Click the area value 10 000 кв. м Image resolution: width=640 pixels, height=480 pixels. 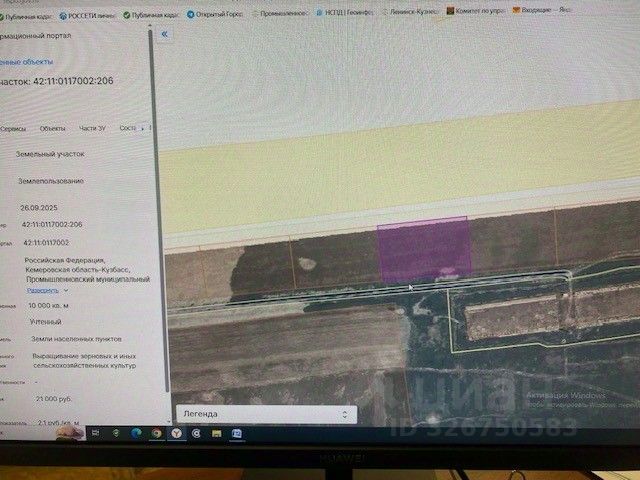pos(48,305)
